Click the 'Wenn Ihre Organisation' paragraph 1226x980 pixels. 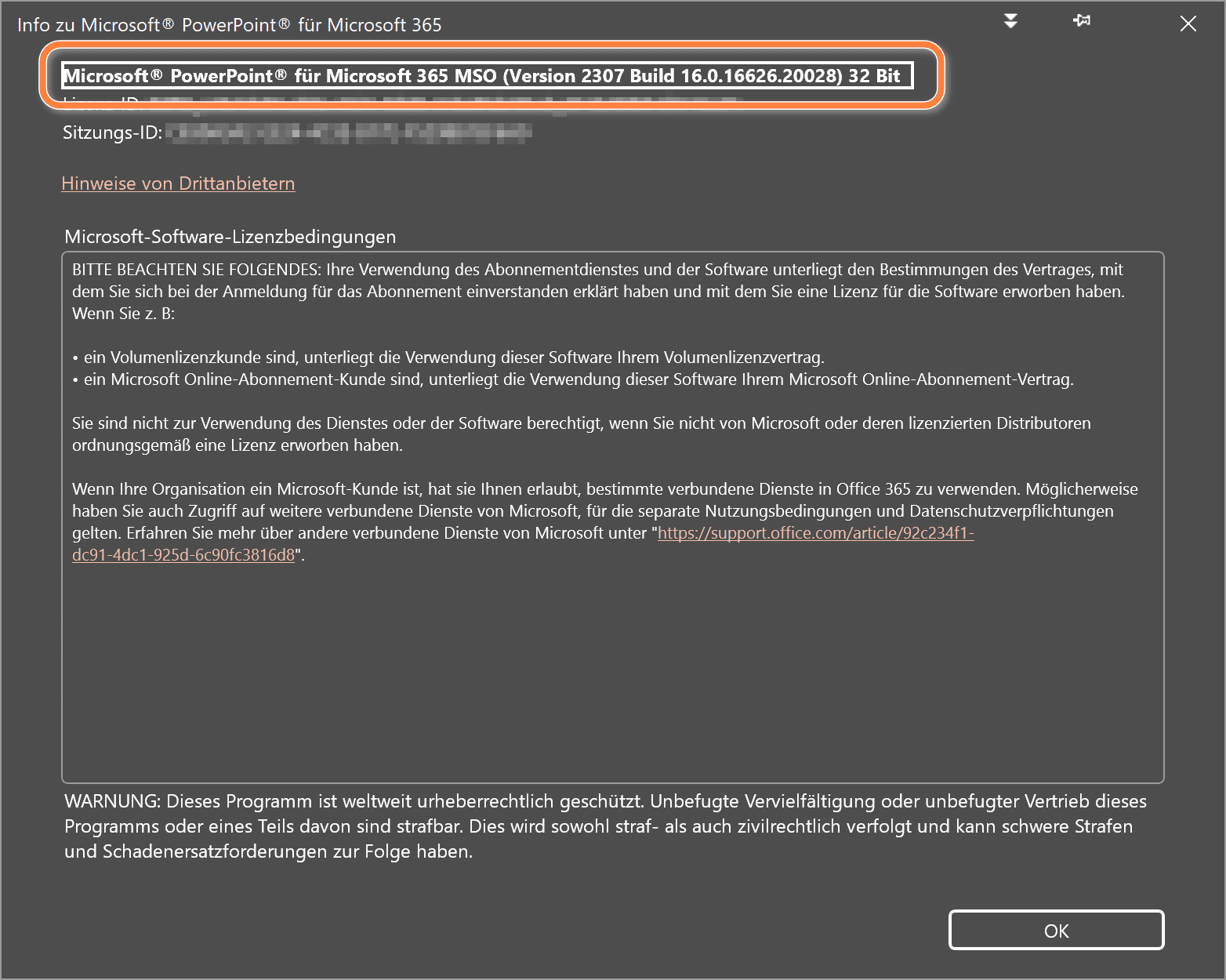605,522
